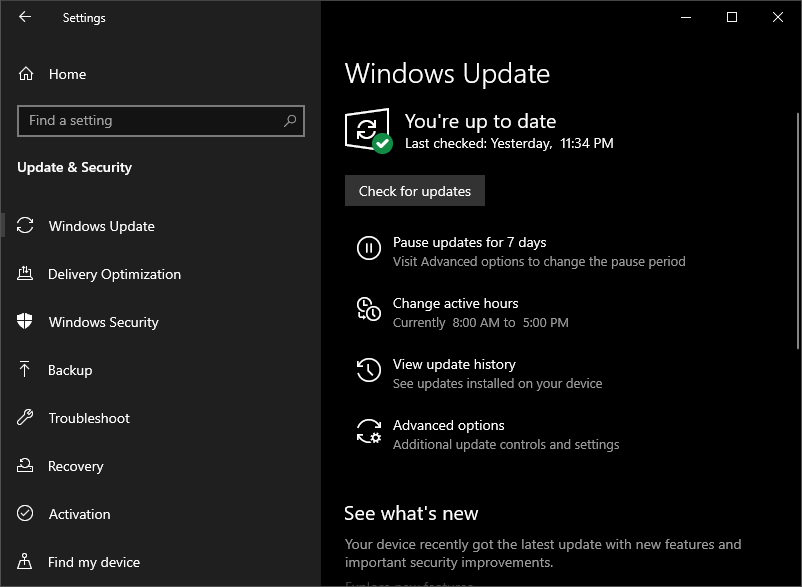Click the pause circle icon

pos(369,248)
